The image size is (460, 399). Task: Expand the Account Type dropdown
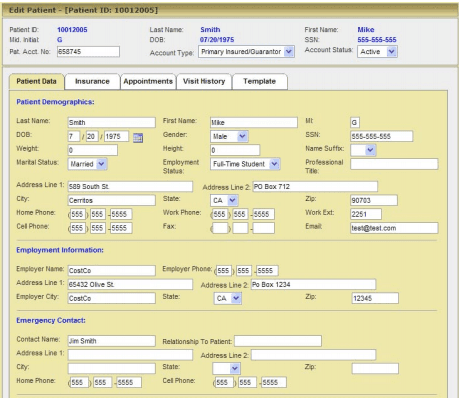click(x=246, y=52)
